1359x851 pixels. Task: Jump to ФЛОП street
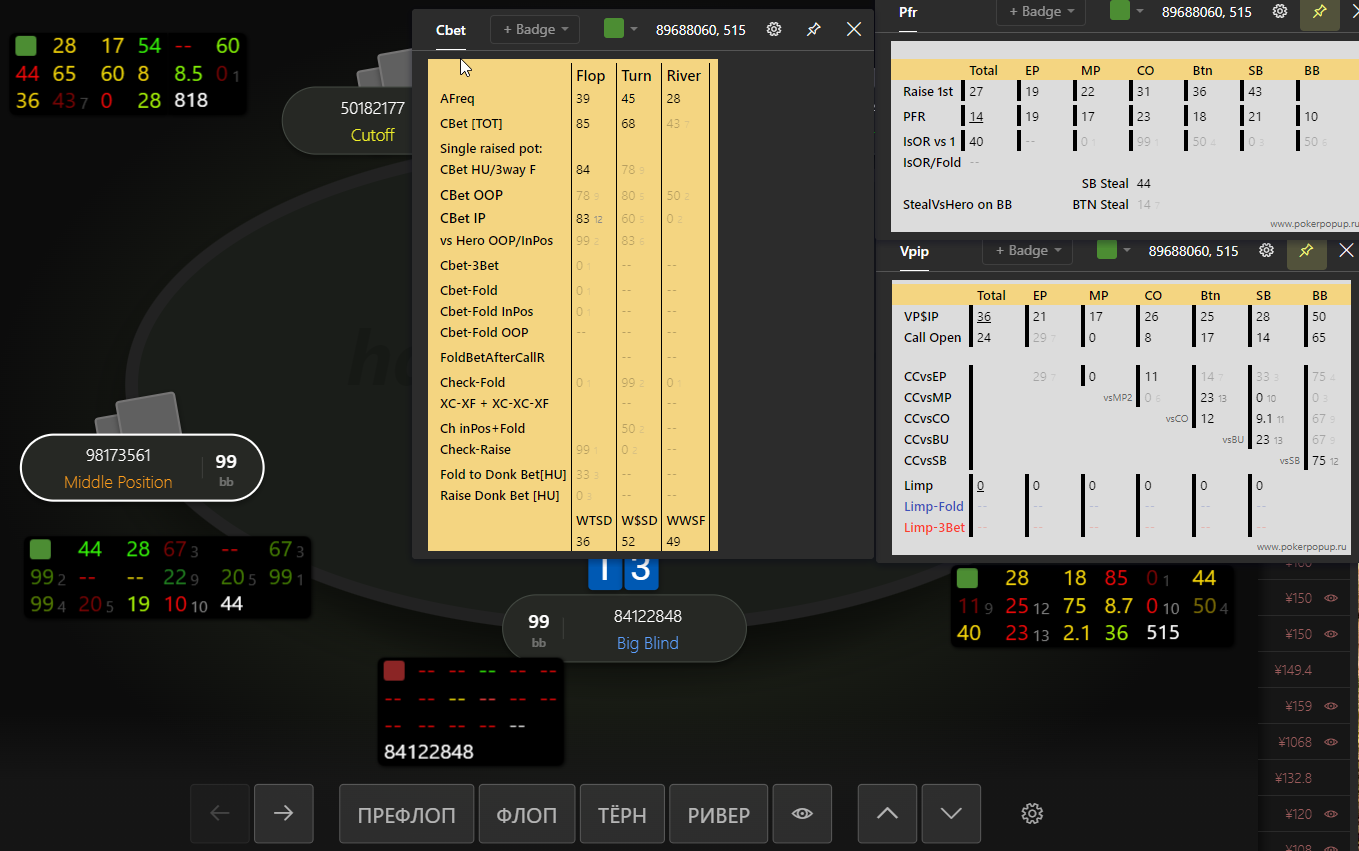pyautogui.click(x=527, y=814)
